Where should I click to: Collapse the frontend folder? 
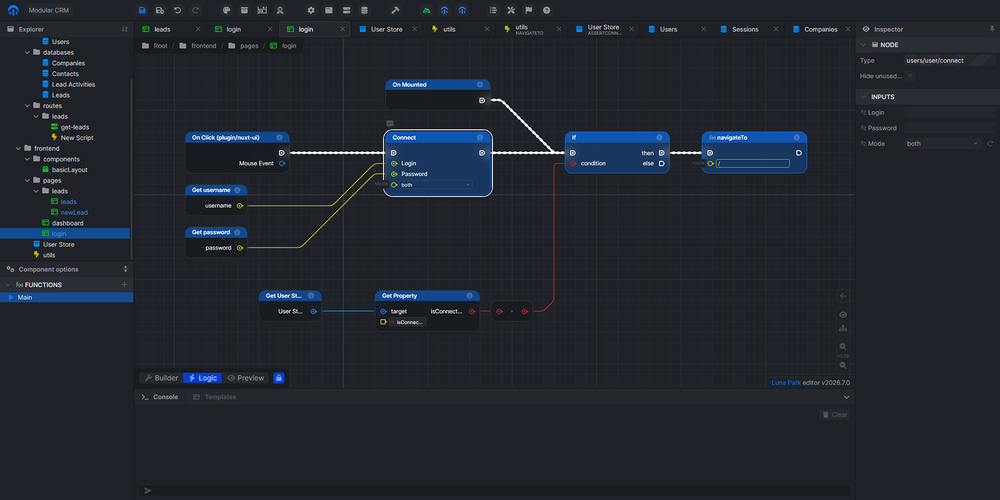tap(18, 148)
